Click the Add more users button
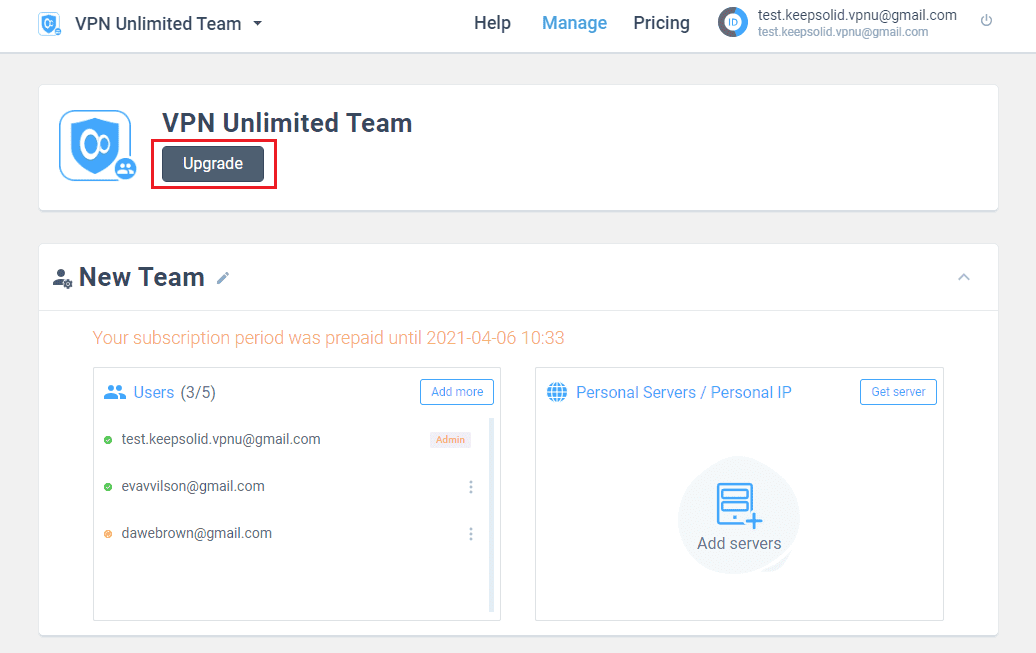The width and height of the screenshot is (1036, 653). point(457,392)
